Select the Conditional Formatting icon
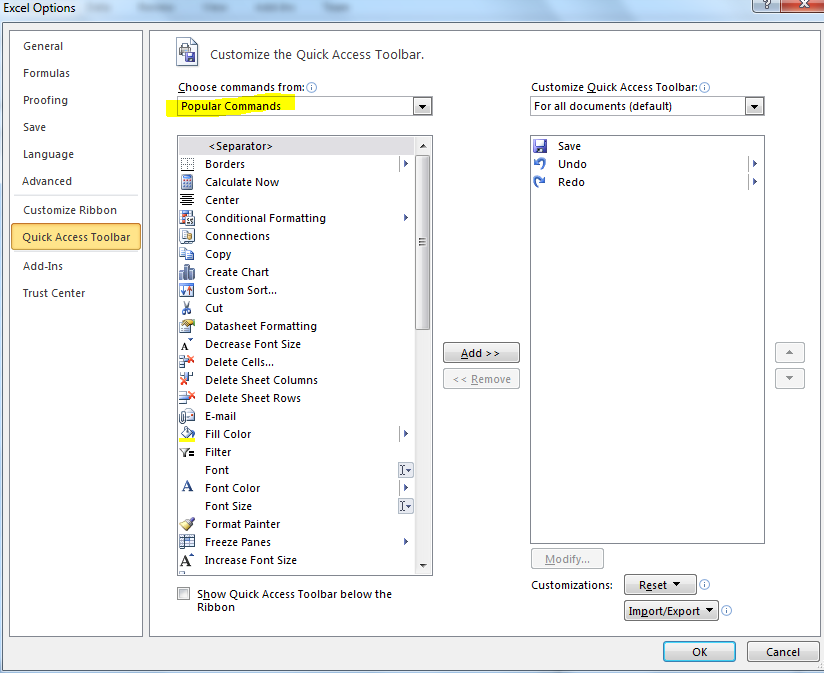The height and width of the screenshot is (673, 824). point(187,218)
